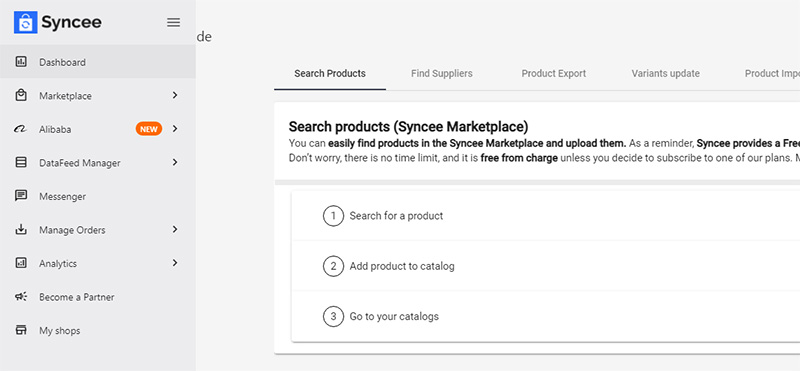Screen dimensions: 800x371
Task: Switch to the Search Products tab
Action: point(330,73)
